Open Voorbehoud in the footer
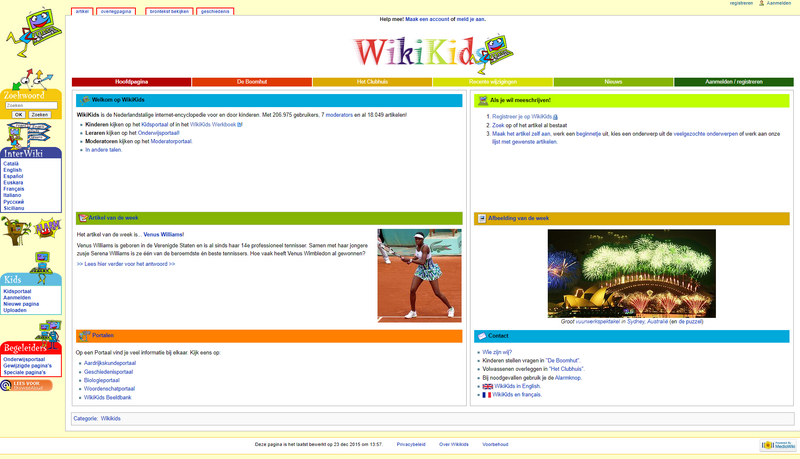The width and height of the screenshot is (800, 459). click(x=495, y=445)
